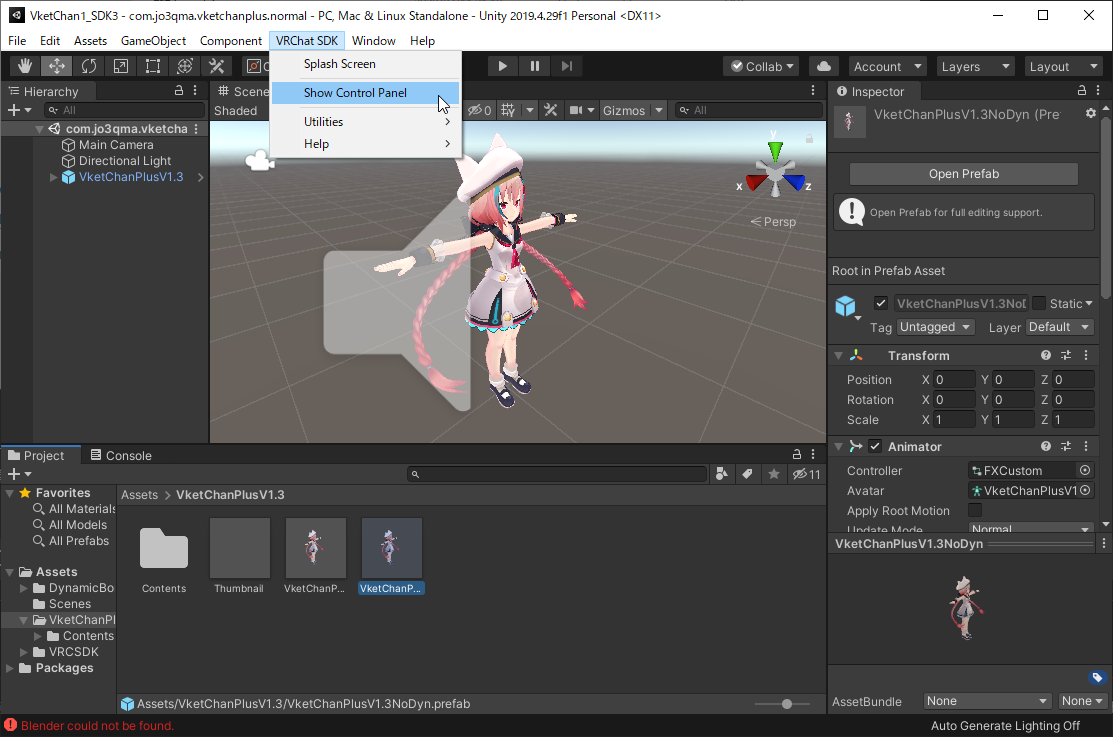This screenshot has width=1113, height=737.
Task: Open the Layers dropdown
Action: coord(976,66)
